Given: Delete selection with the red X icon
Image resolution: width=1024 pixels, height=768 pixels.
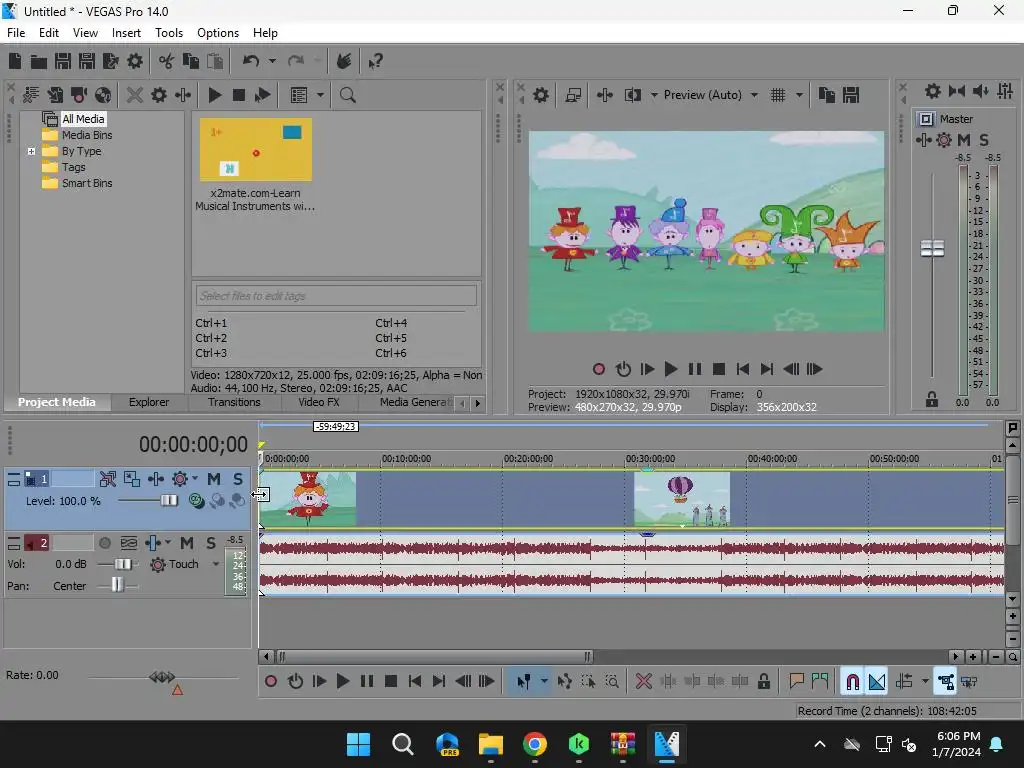Looking at the screenshot, I should pos(643,682).
